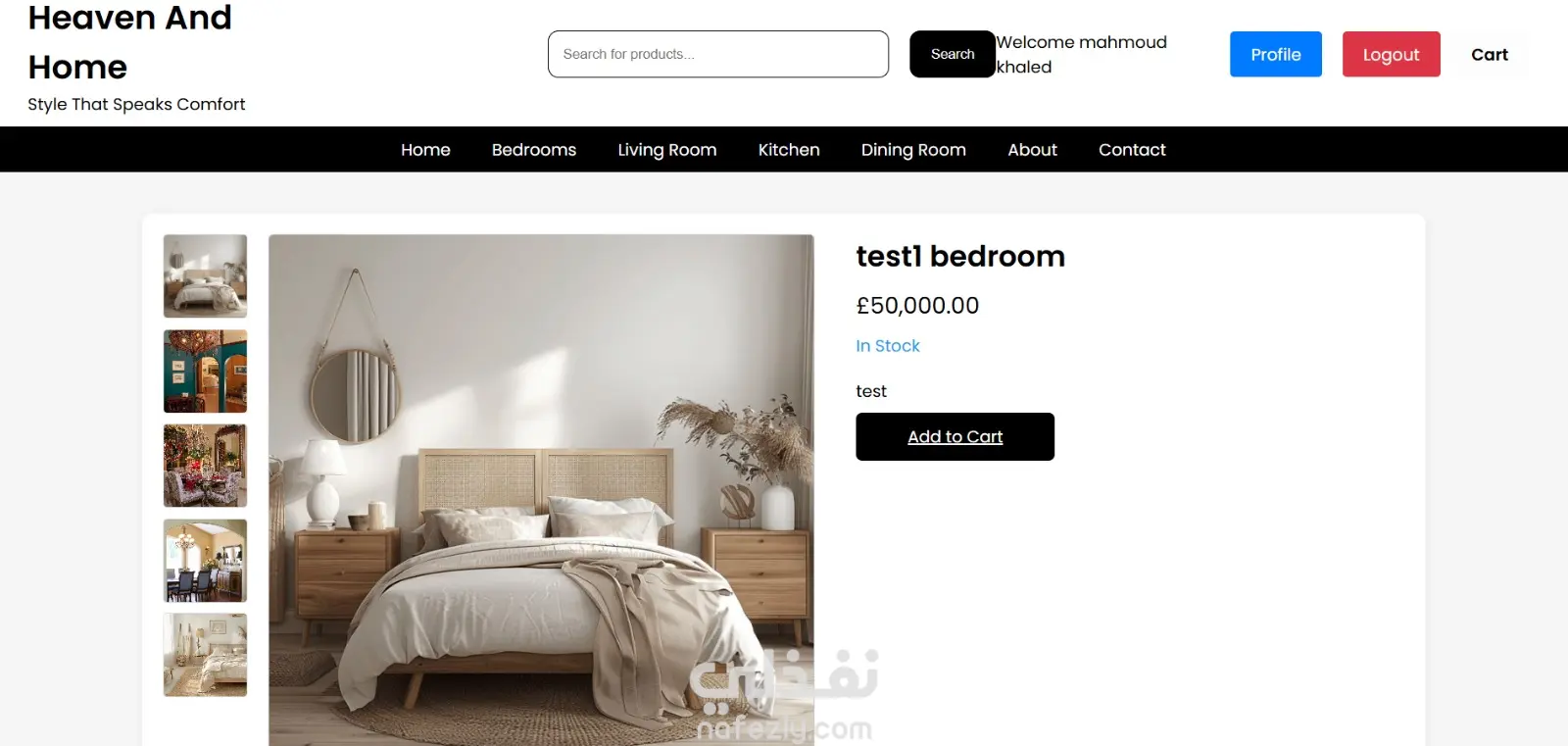Select the Dining Room menu item
1568x746 pixels.
pyautogui.click(x=913, y=150)
